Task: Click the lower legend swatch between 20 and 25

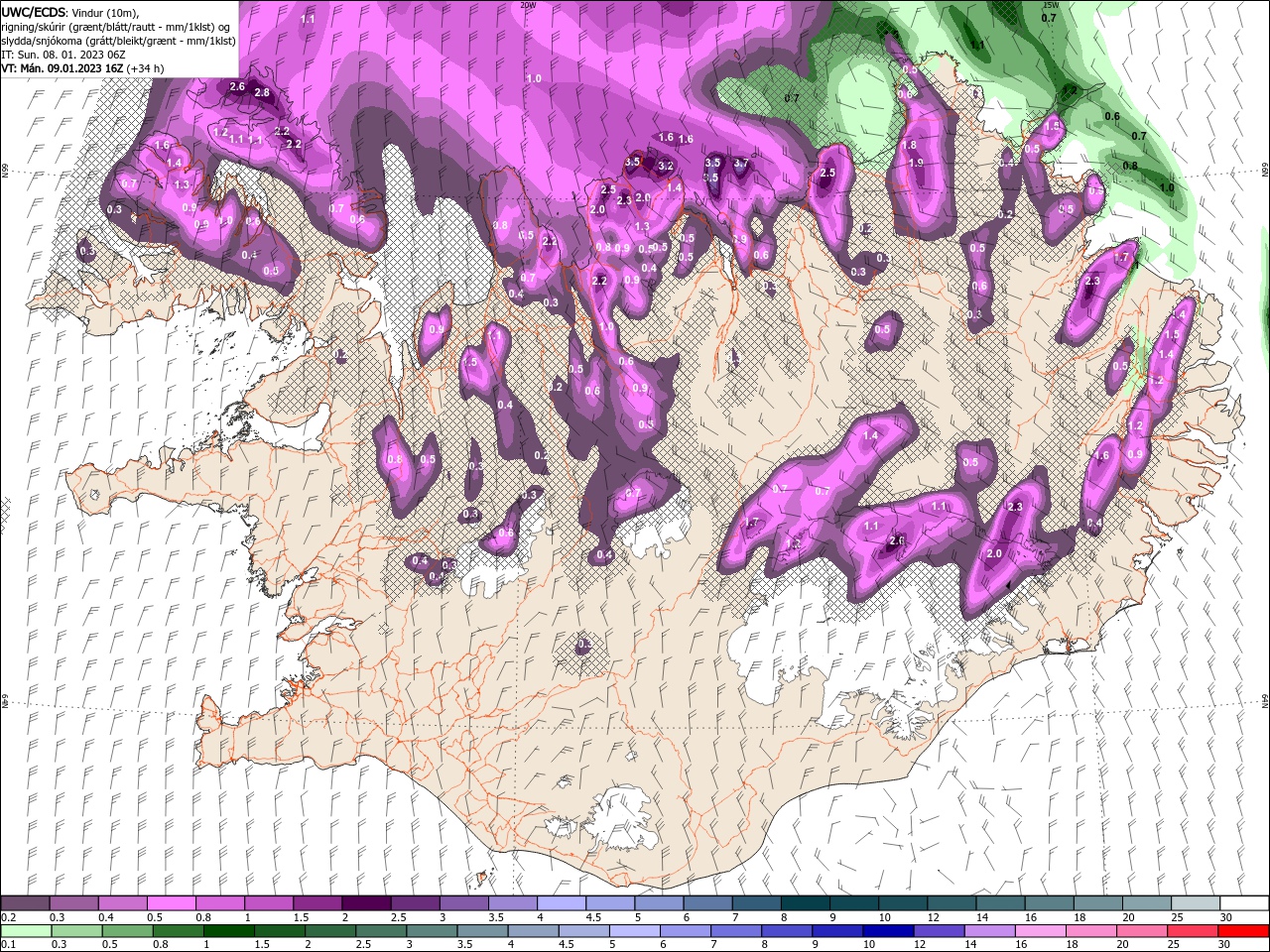Action: [x=1141, y=931]
